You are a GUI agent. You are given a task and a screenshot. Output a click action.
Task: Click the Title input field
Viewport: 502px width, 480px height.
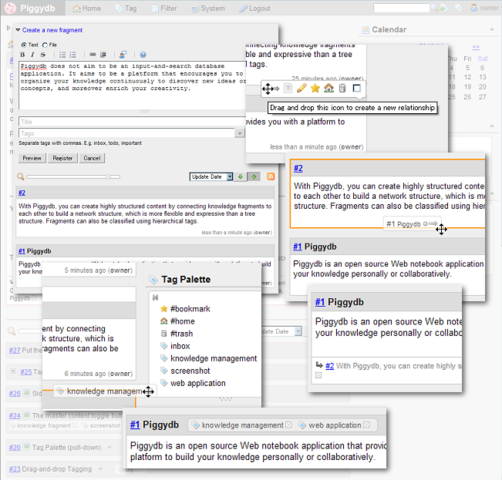coord(132,122)
